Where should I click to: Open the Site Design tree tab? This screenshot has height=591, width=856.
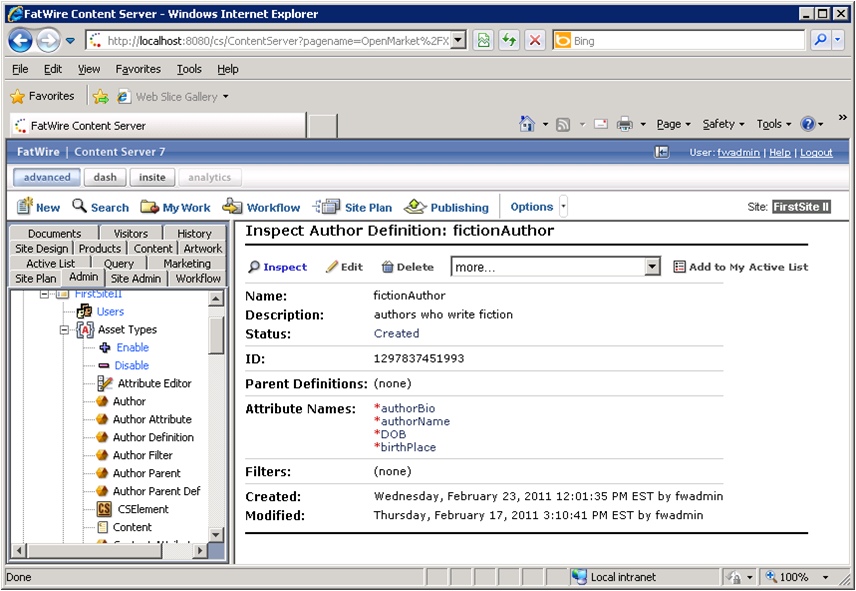pyautogui.click(x=41, y=248)
